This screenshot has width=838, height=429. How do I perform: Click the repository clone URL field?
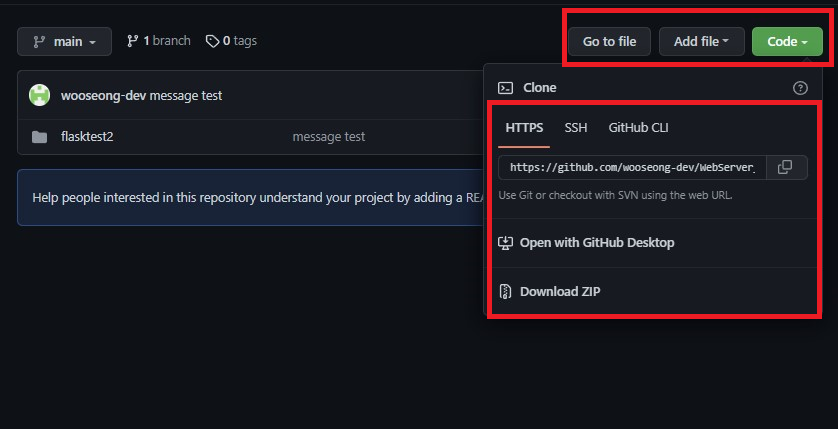click(632, 167)
